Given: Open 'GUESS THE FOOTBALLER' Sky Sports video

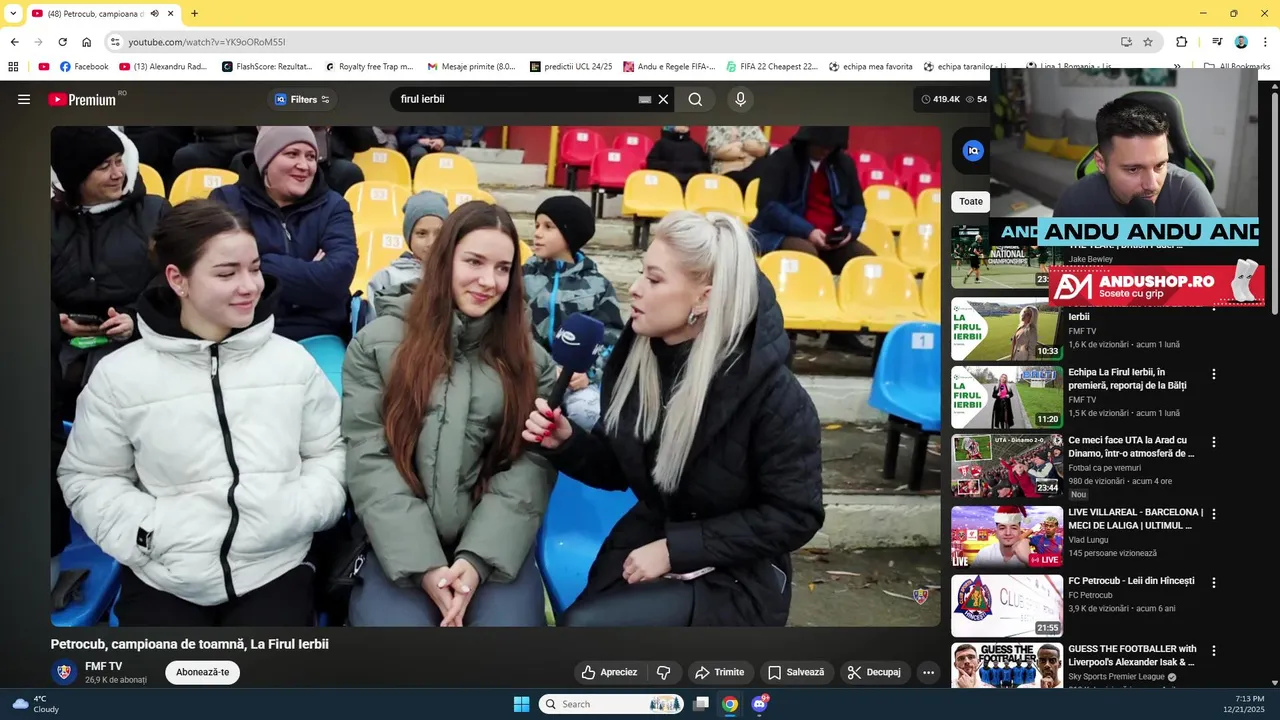Looking at the screenshot, I should click(x=1007, y=665).
